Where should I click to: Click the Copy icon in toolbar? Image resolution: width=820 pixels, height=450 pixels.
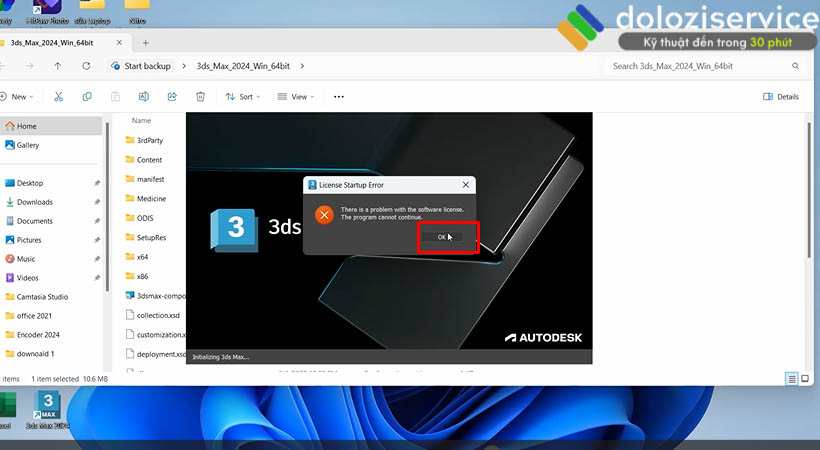(88, 97)
